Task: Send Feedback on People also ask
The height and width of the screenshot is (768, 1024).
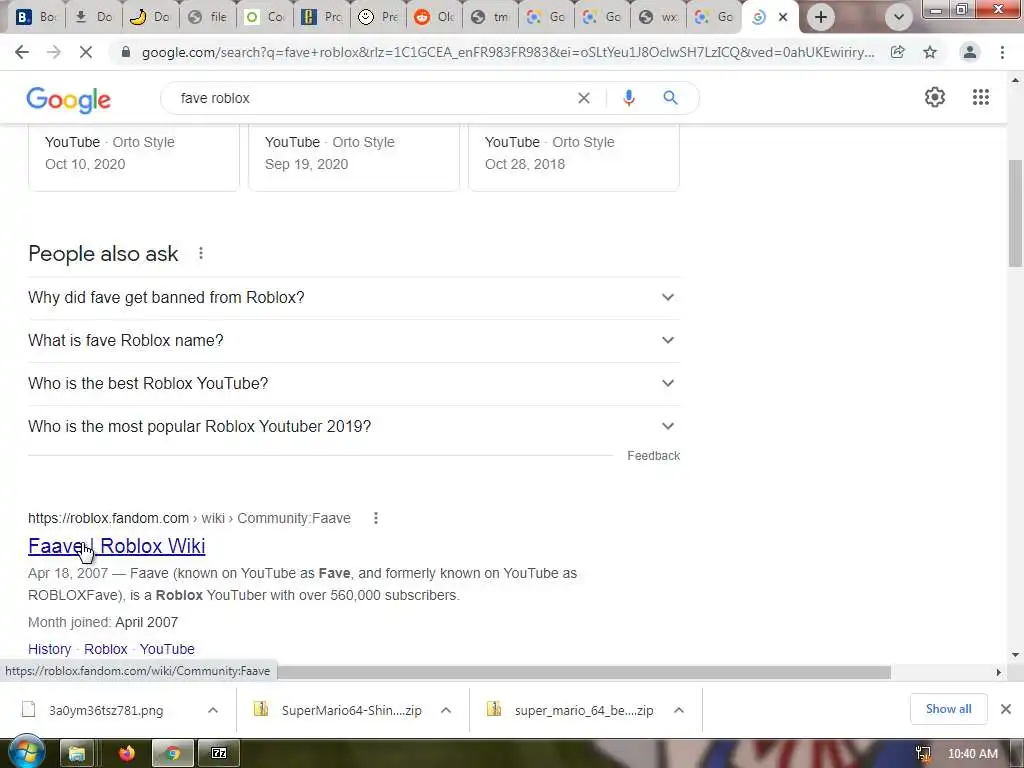Action: click(x=654, y=456)
